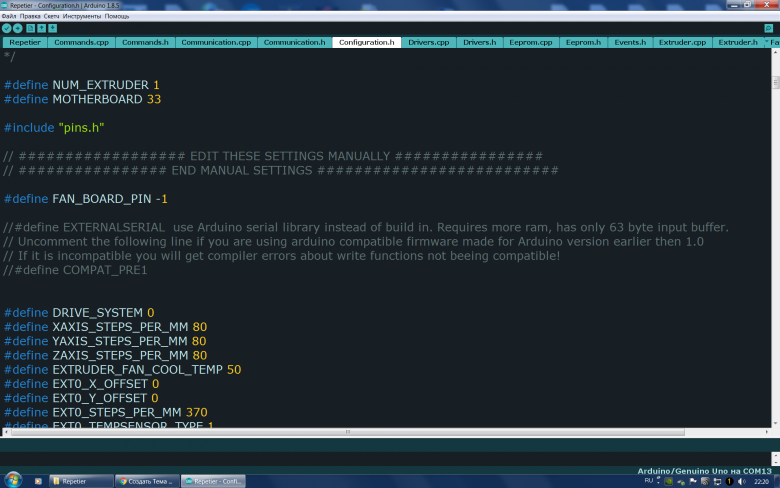Image resolution: width=780 pixels, height=488 pixels.
Task: Click the Open sketch up-arrow icon
Action: point(42,28)
